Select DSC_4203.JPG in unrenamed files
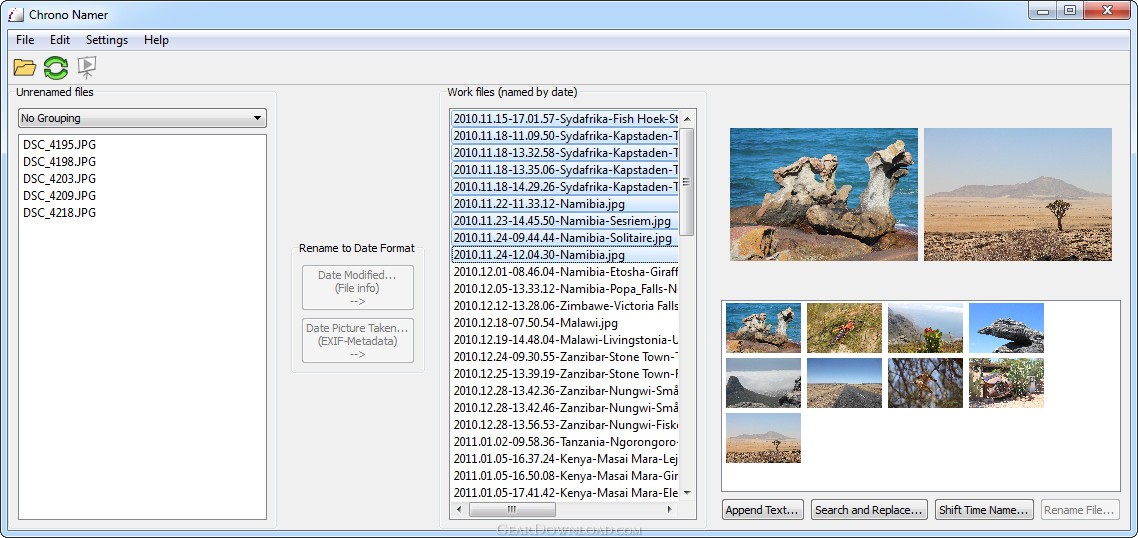The image size is (1138, 538). coord(60,179)
